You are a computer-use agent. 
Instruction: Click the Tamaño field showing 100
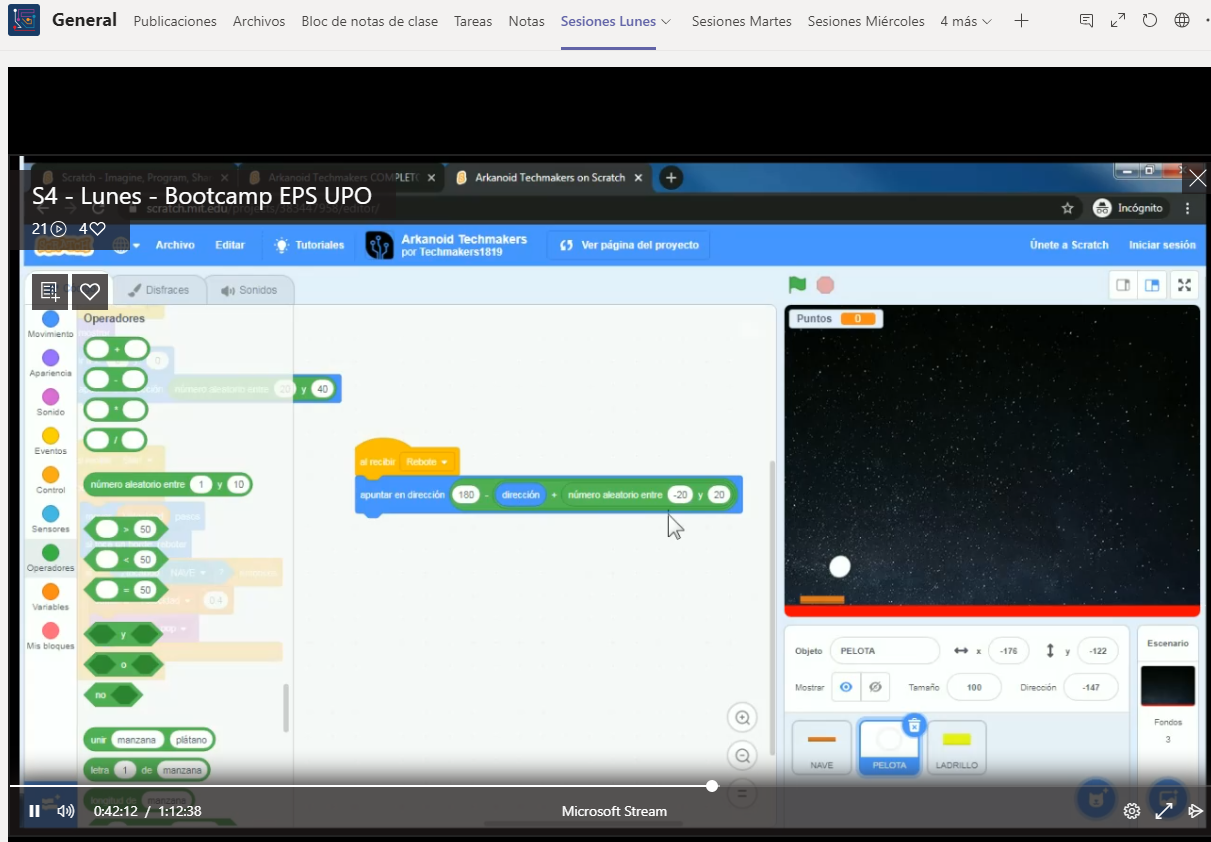pyautogui.click(x=974, y=687)
